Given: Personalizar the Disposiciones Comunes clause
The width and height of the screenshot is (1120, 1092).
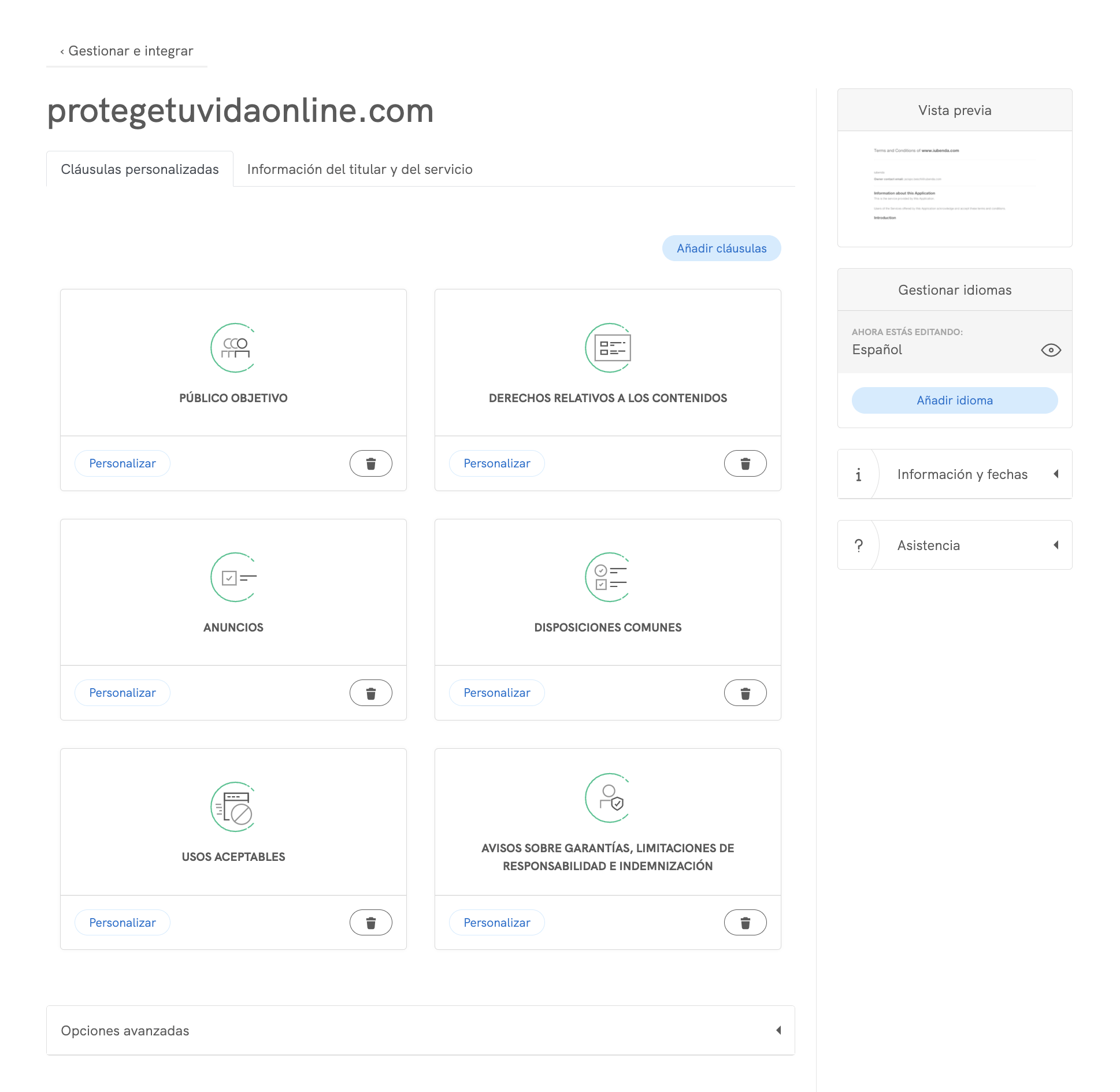Looking at the screenshot, I should [x=497, y=693].
